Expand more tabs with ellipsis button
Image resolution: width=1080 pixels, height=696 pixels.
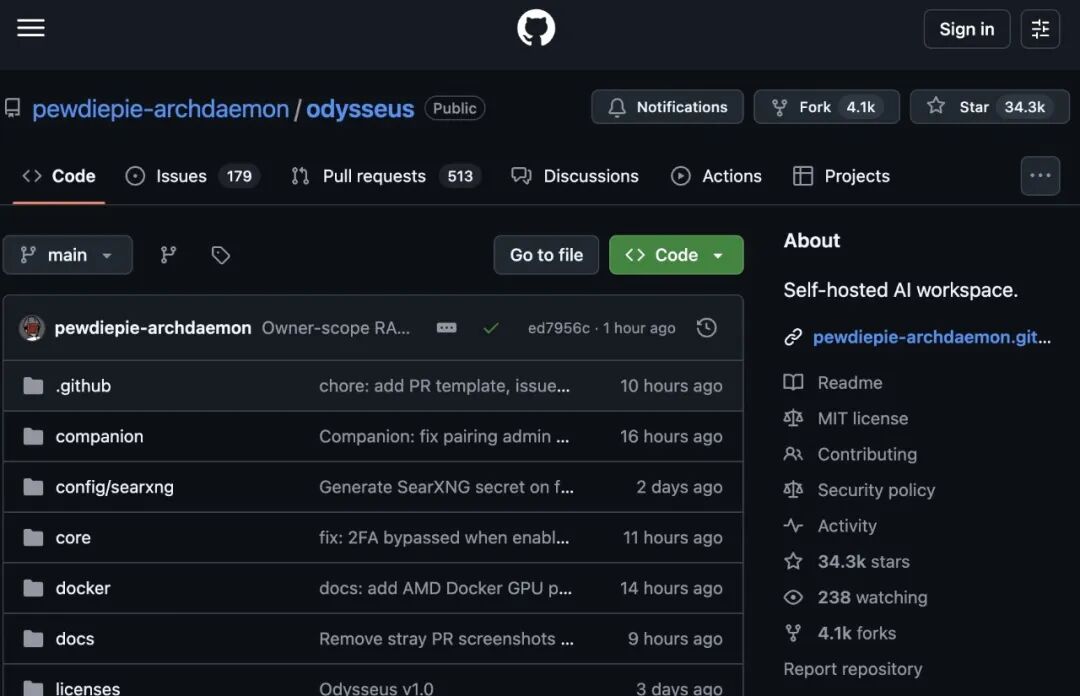1040,176
